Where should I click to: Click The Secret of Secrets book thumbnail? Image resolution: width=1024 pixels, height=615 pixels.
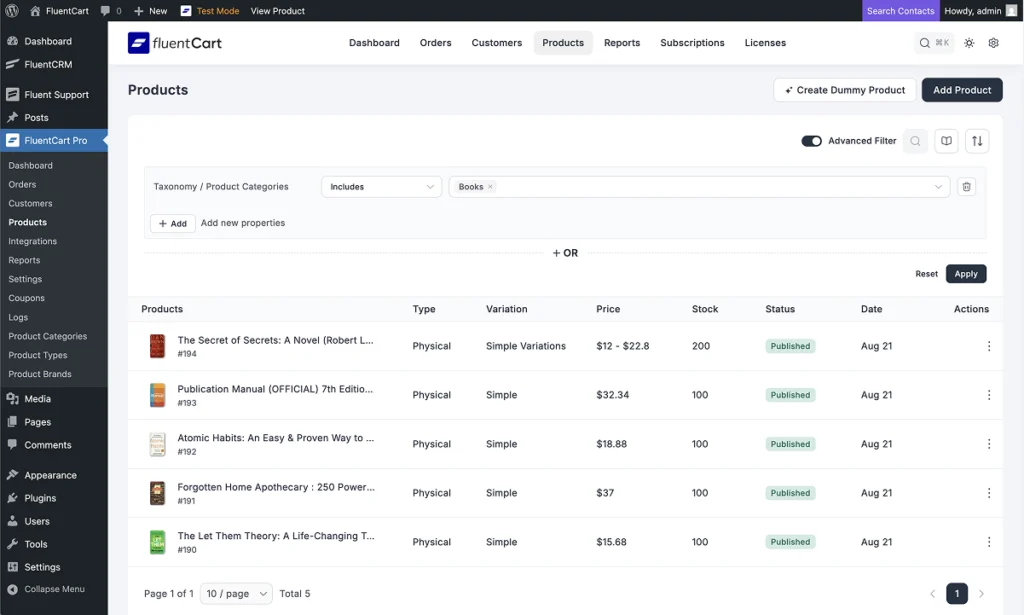pos(157,346)
